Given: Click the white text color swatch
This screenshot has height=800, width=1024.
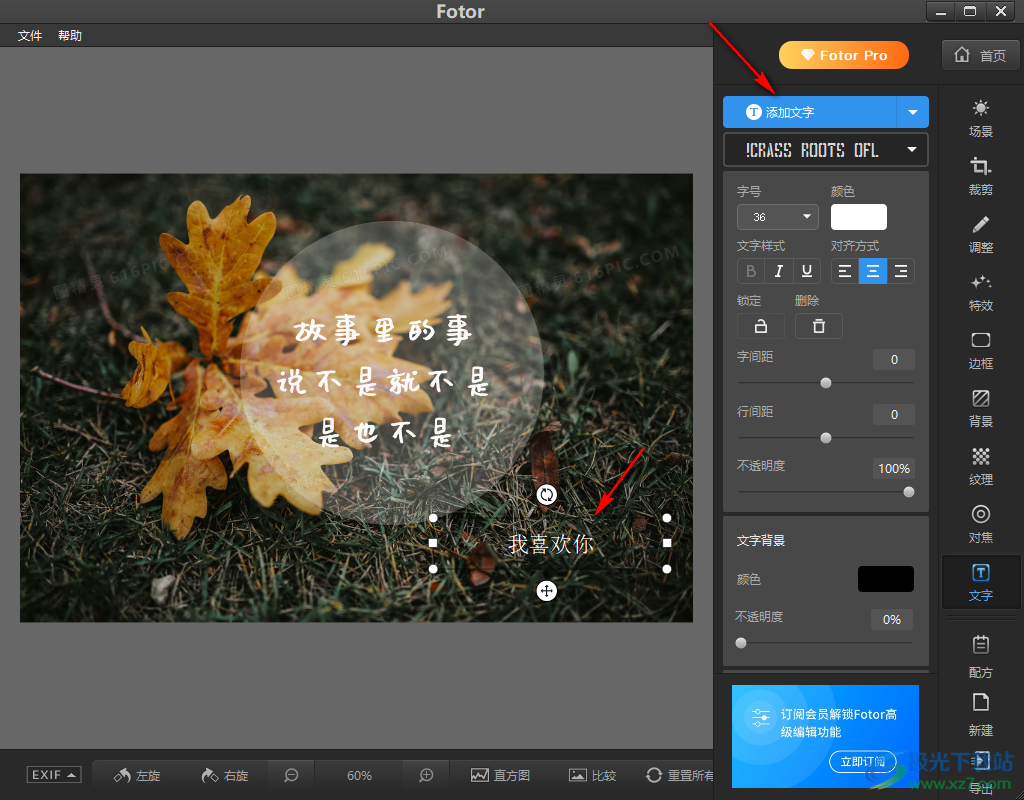Looking at the screenshot, I should (858, 217).
